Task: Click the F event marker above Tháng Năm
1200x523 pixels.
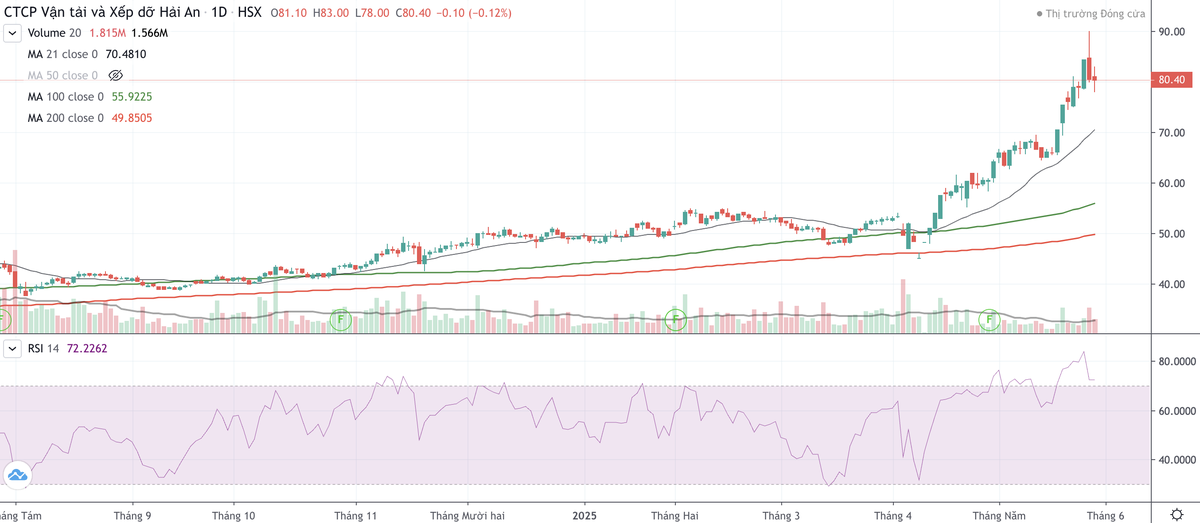Action: click(x=989, y=321)
